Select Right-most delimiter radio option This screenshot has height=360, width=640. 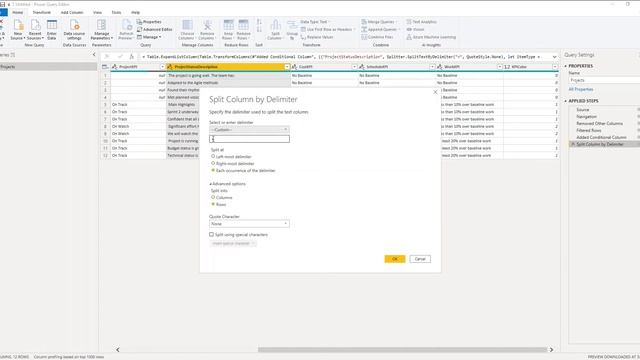(213, 163)
